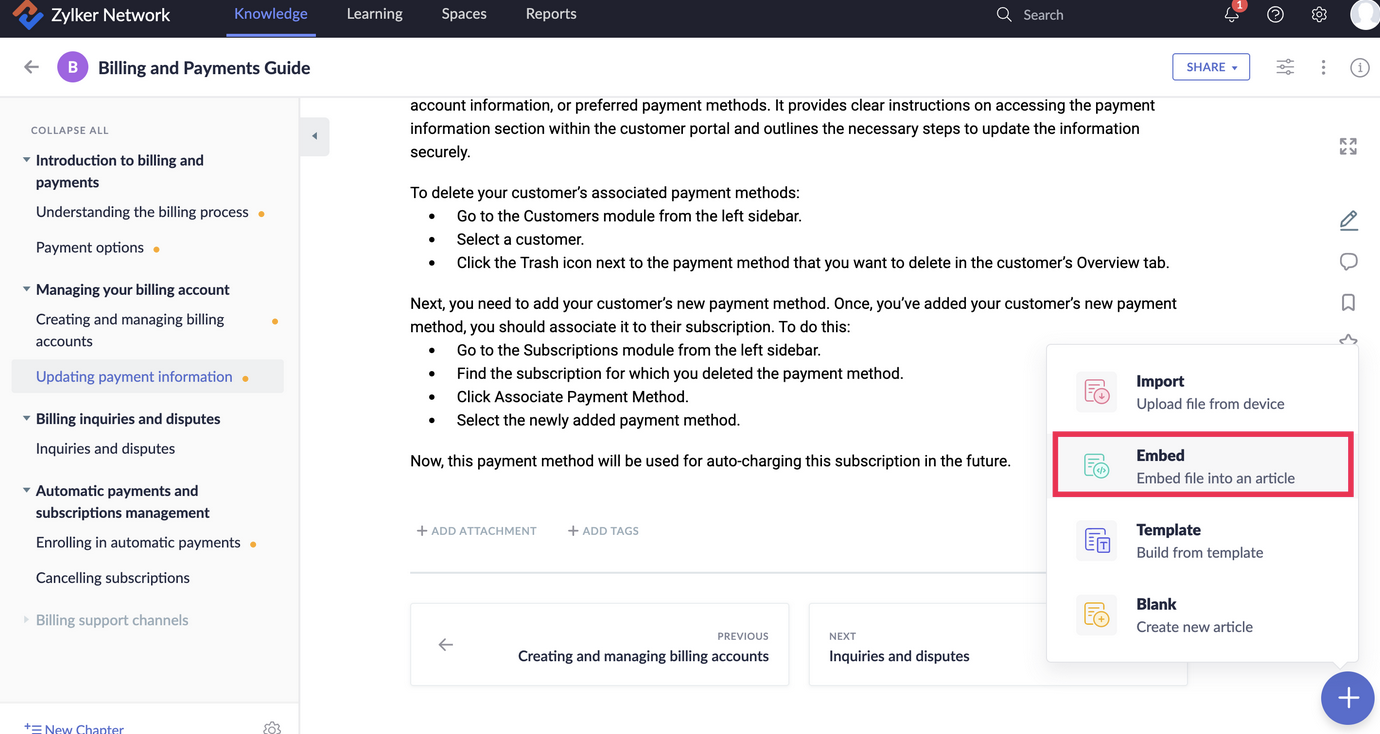Click ADD ATTACHMENT link
The width and height of the screenshot is (1380, 734).
tap(477, 531)
